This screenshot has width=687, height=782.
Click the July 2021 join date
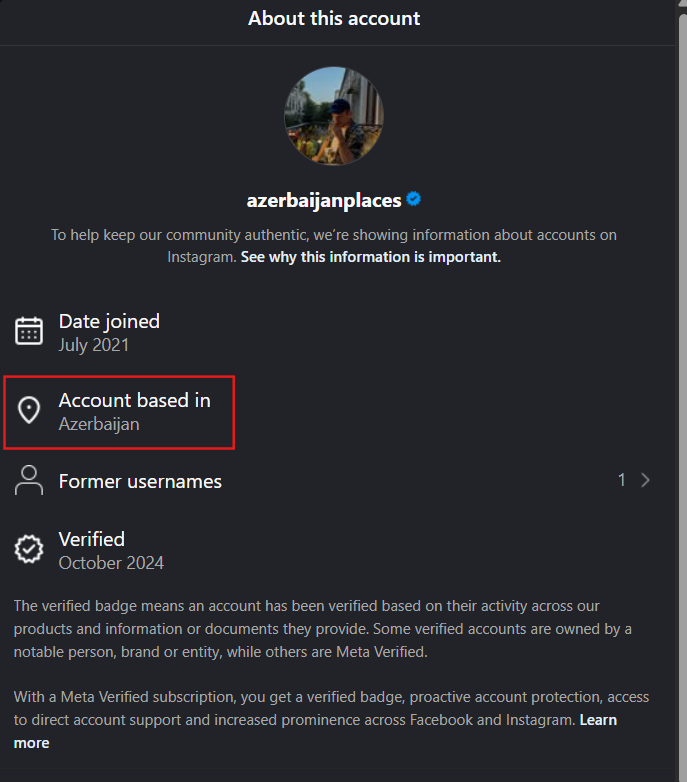(x=94, y=345)
